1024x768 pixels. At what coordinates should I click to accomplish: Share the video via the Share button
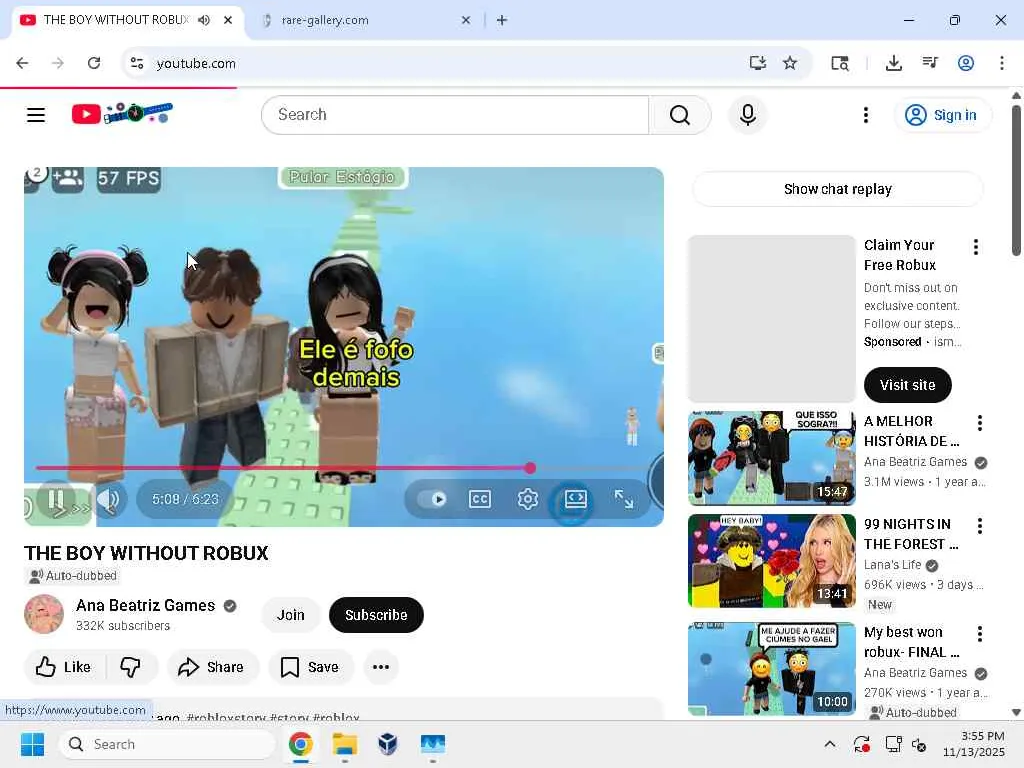coord(212,667)
